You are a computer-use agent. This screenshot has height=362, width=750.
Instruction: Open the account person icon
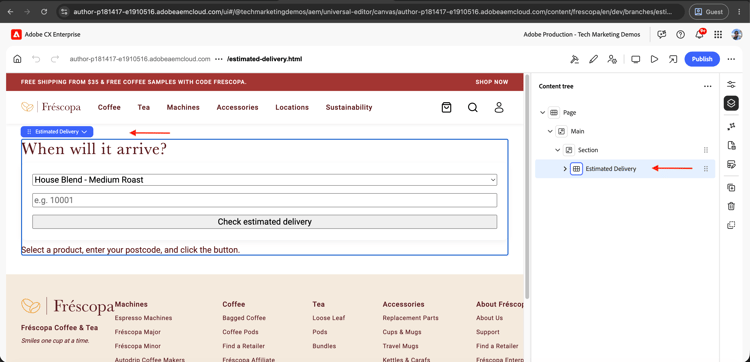point(499,108)
